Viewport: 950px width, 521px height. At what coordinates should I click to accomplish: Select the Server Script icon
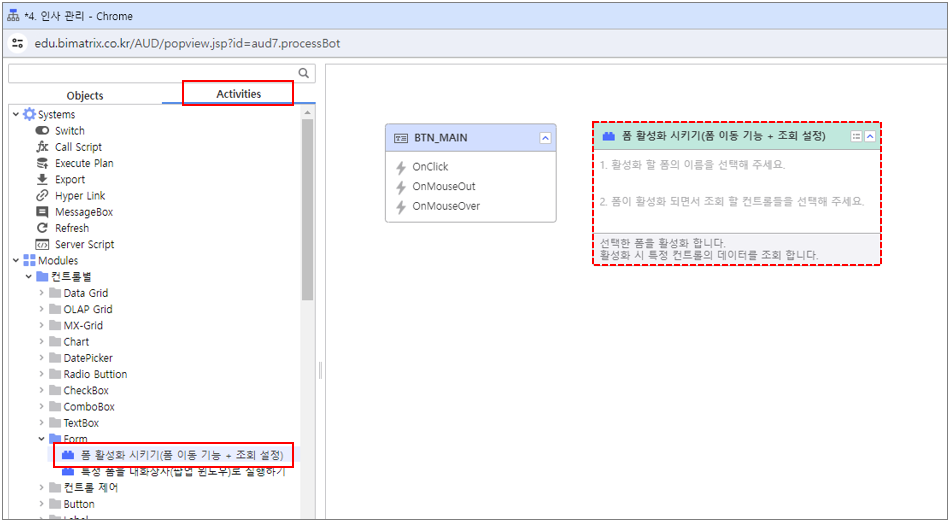coord(42,245)
